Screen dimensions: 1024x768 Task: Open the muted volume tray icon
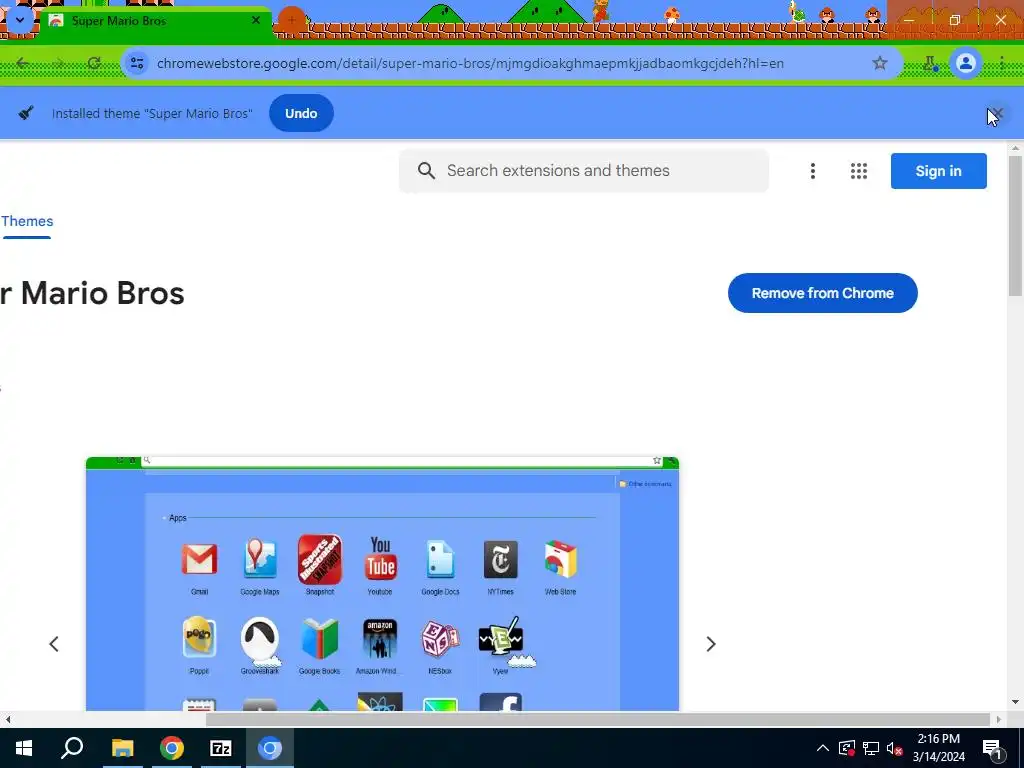(895, 748)
